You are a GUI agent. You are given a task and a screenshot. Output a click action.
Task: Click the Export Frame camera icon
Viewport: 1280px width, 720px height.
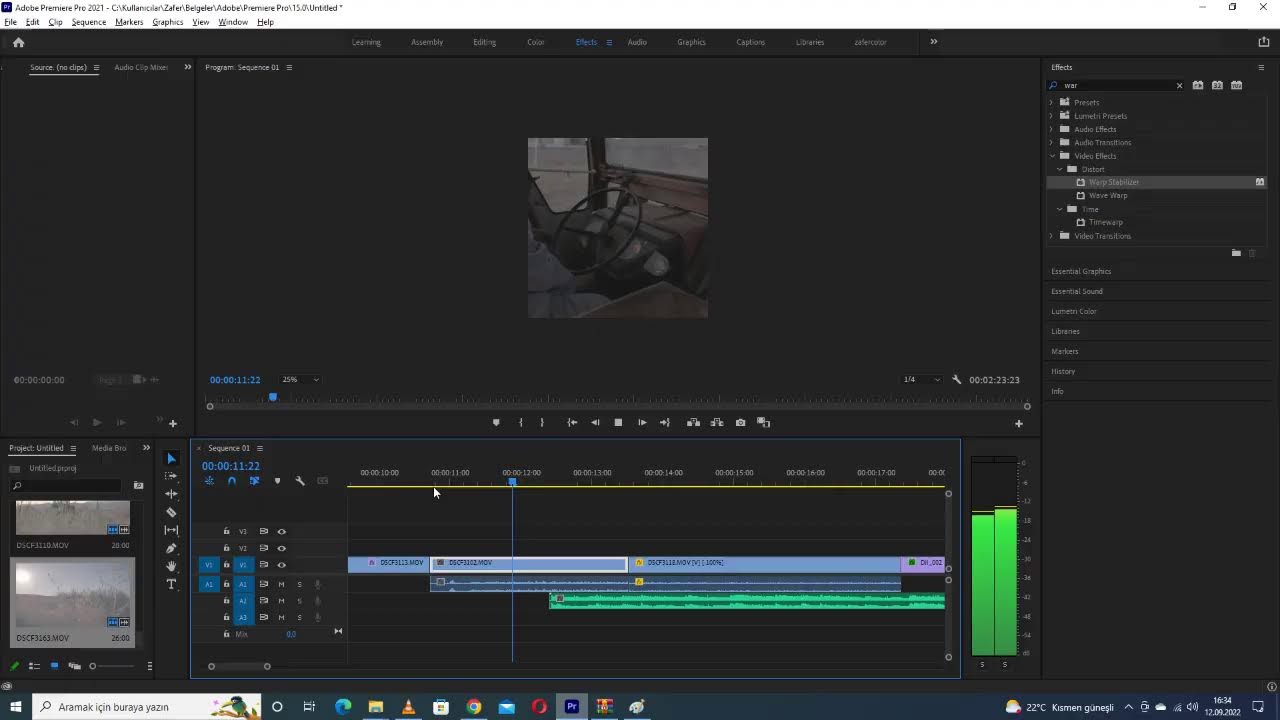[740, 422]
